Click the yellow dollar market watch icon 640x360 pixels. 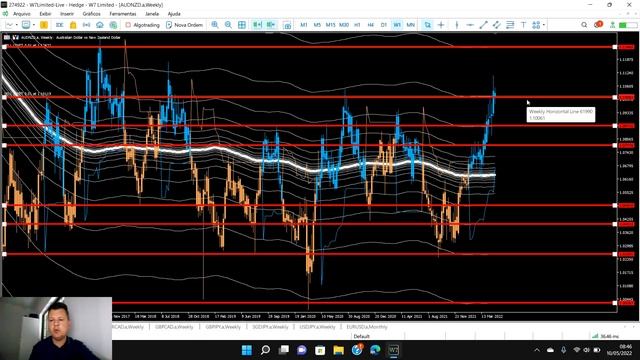44,25
